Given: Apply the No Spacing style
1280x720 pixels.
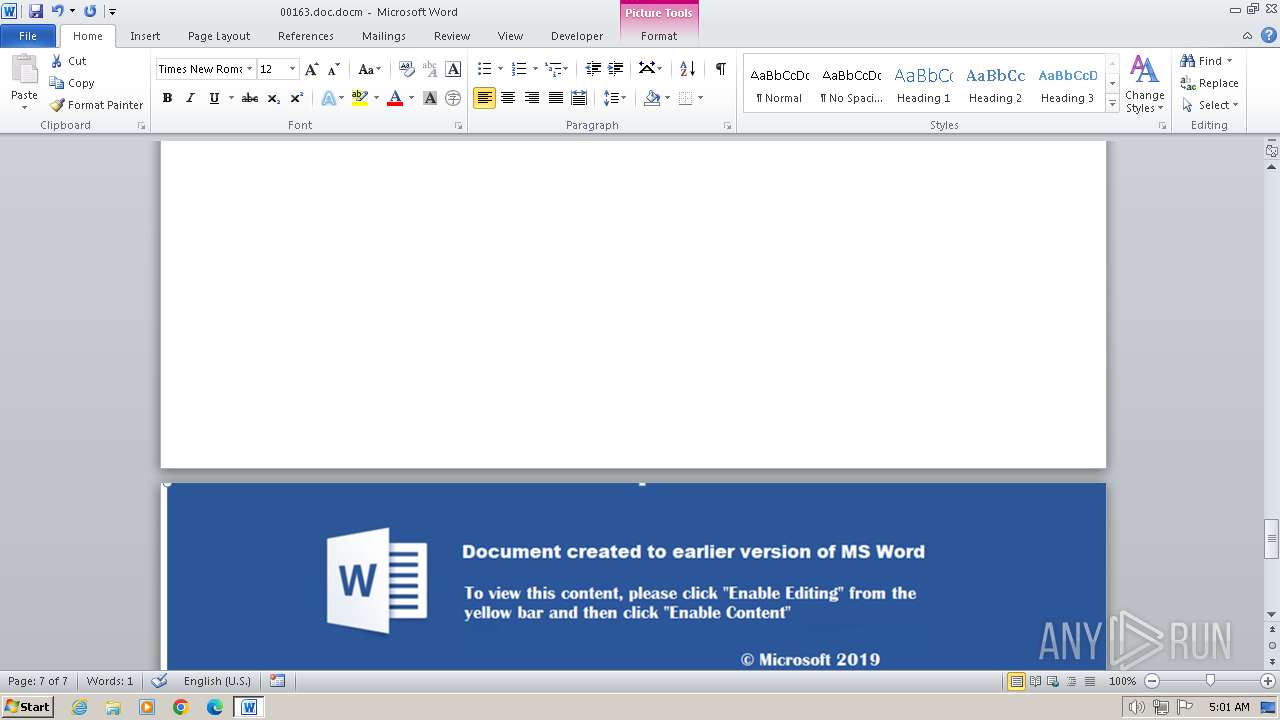Looking at the screenshot, I should (851, 84).
